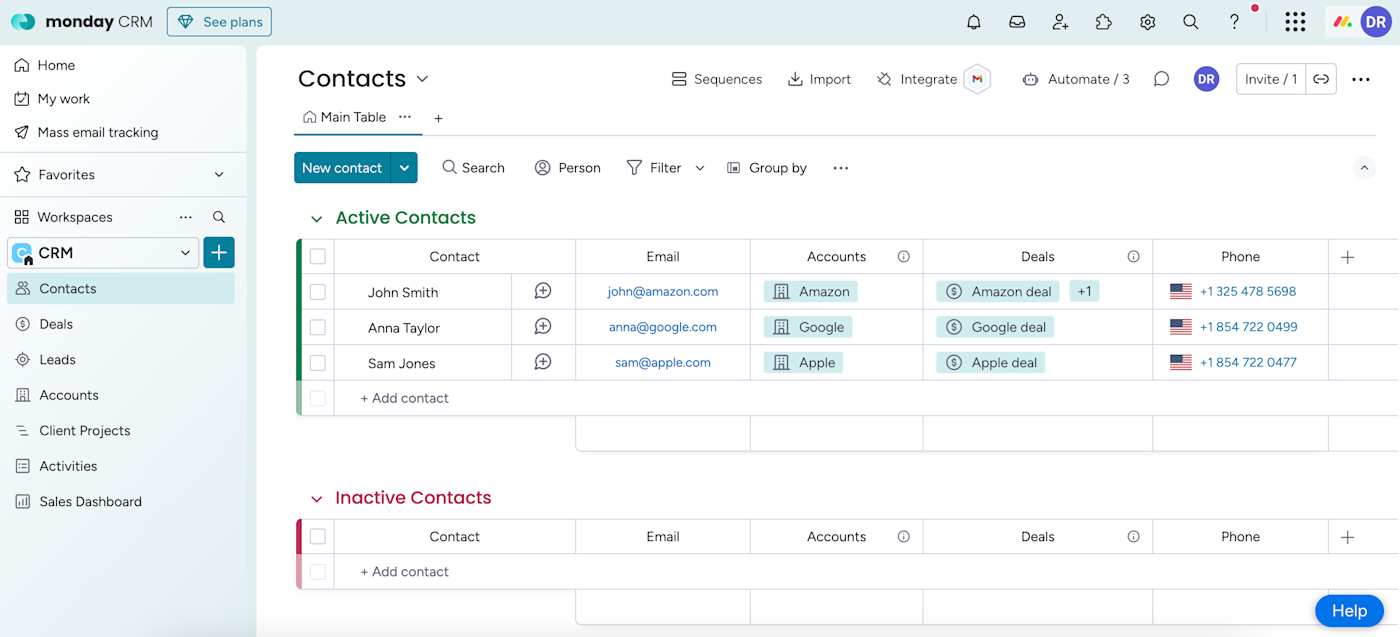This screenshot has width=1400, height=637.
Task: Add a column to Inactive Contacts table
Action: tap(1348, 537)
